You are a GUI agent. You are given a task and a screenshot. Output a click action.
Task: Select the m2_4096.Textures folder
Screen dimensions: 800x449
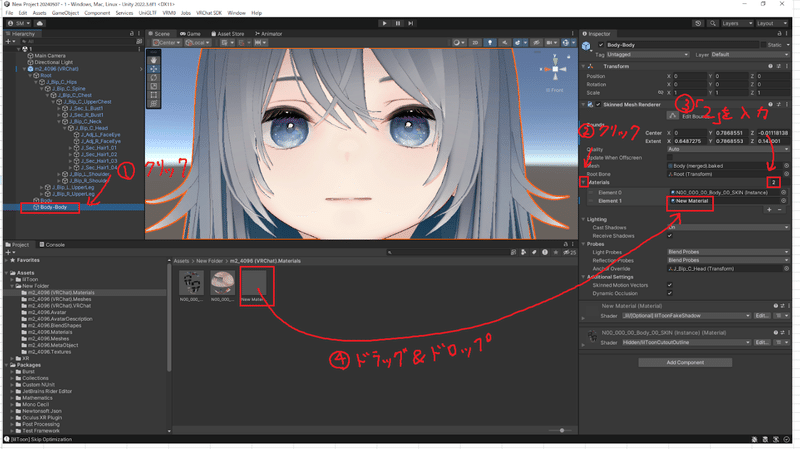click(49, 352)
